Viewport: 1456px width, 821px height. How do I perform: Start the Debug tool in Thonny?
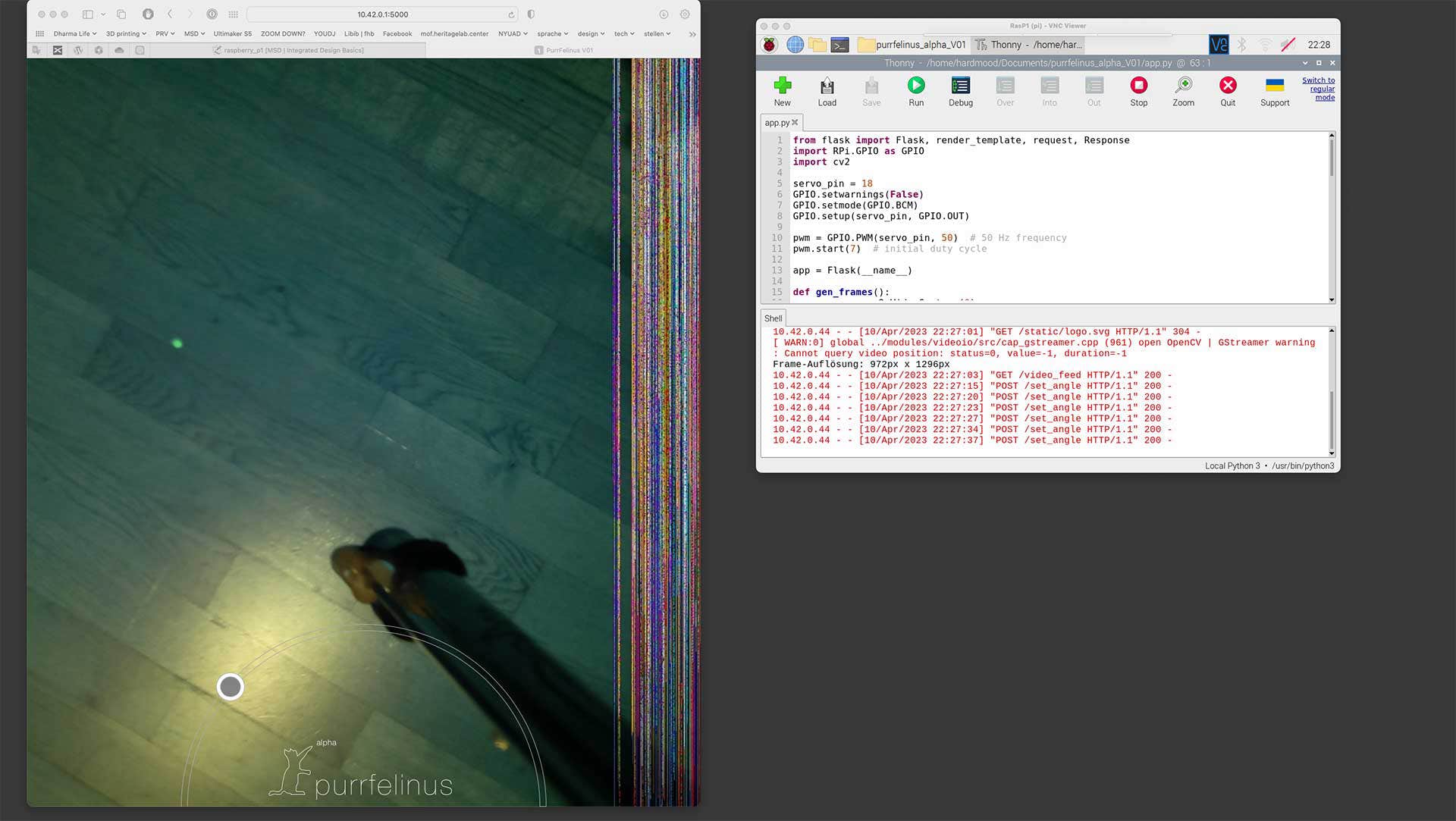tap(960, 86)
